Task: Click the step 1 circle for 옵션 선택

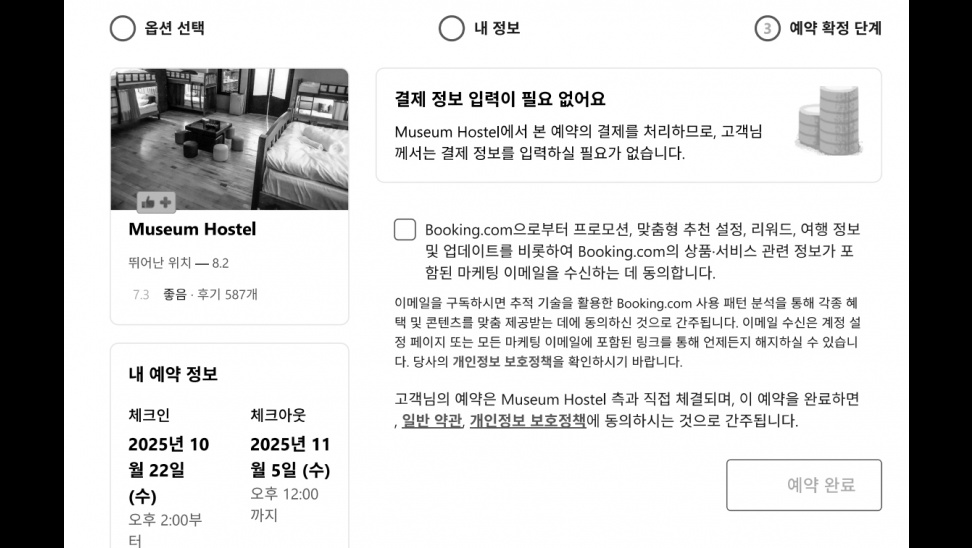Action: click(123, 29)
